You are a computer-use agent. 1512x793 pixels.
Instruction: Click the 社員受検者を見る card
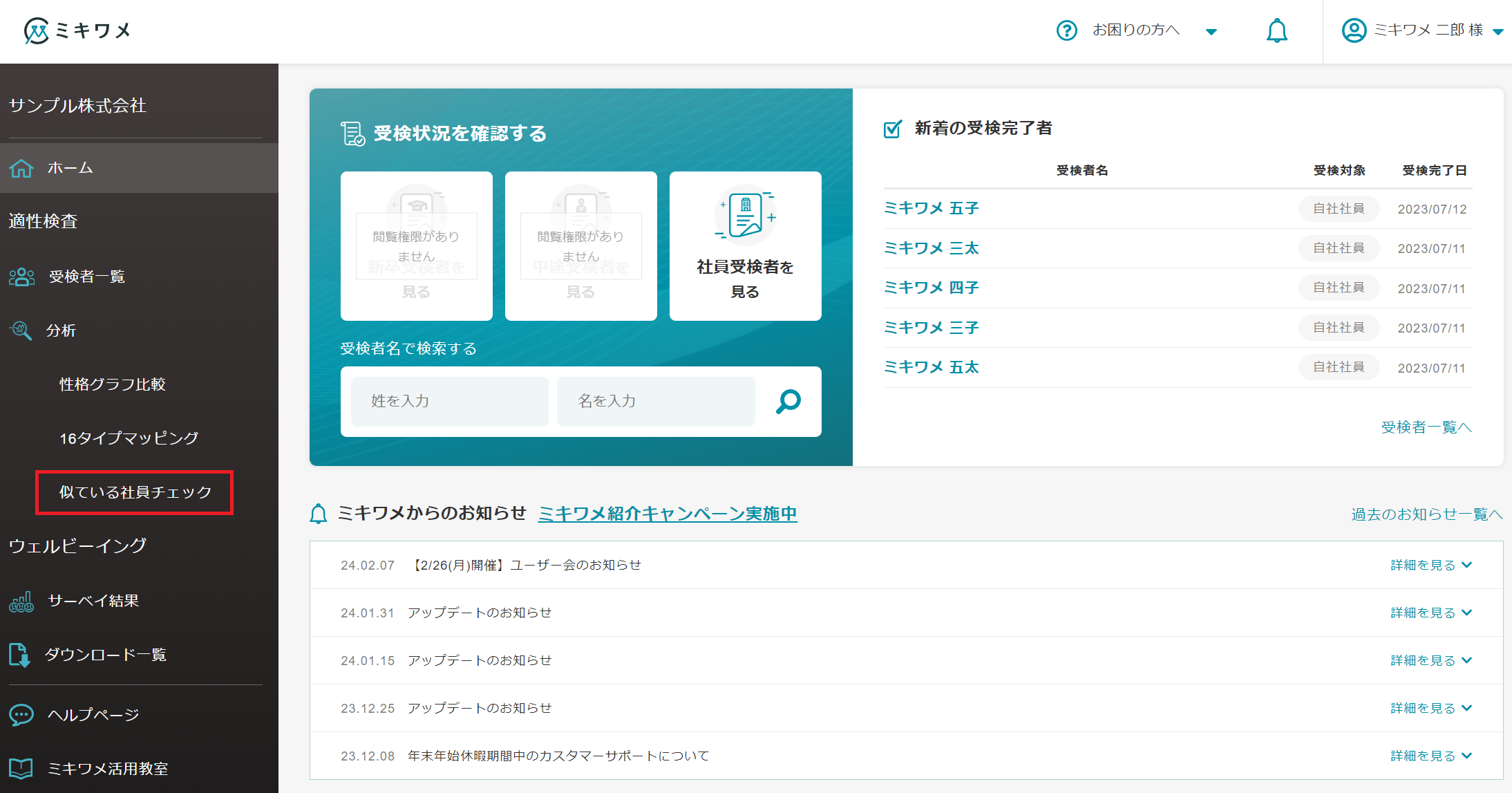click(x=744, y=245)
